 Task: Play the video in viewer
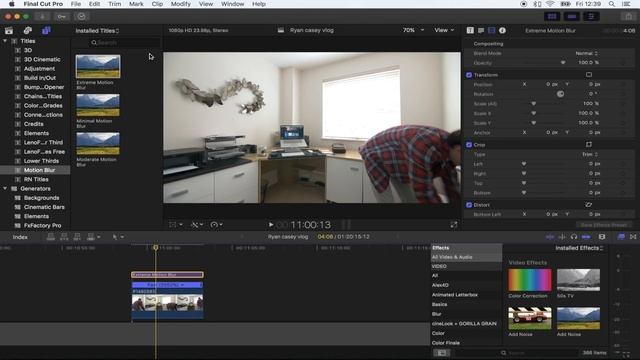[271, 224]
